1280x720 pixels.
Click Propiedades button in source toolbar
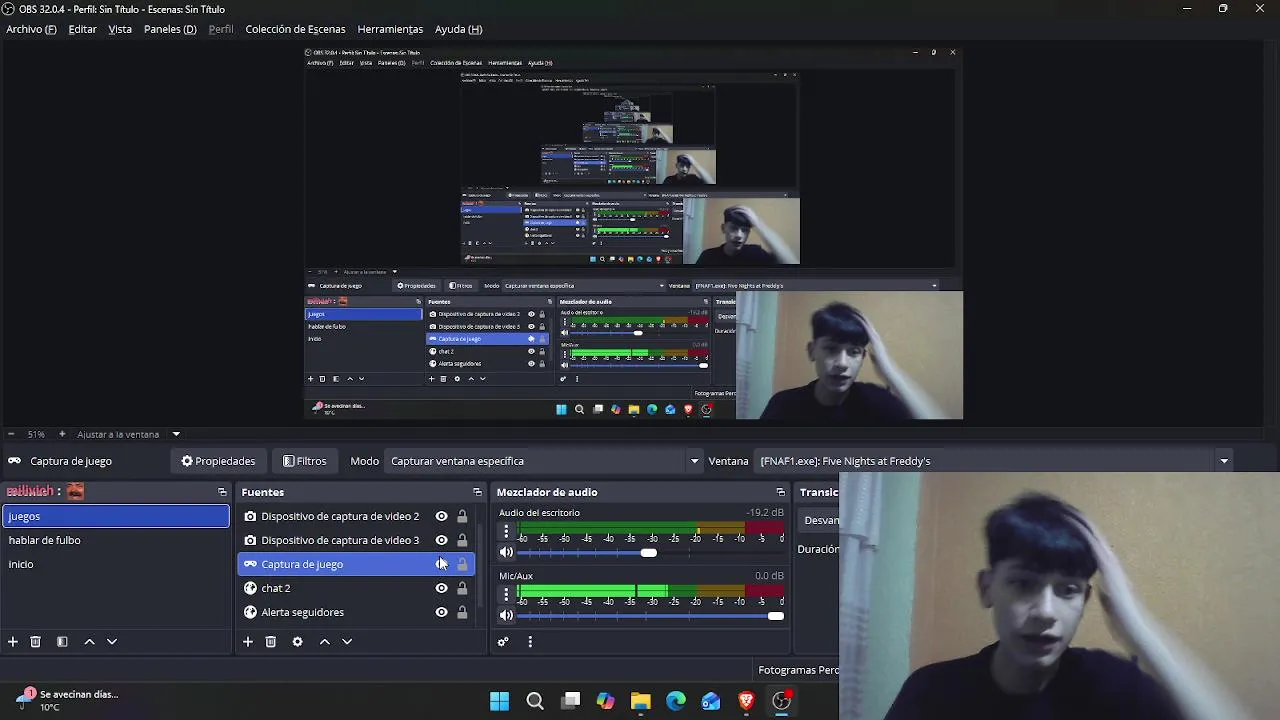(x=218, y=461)
